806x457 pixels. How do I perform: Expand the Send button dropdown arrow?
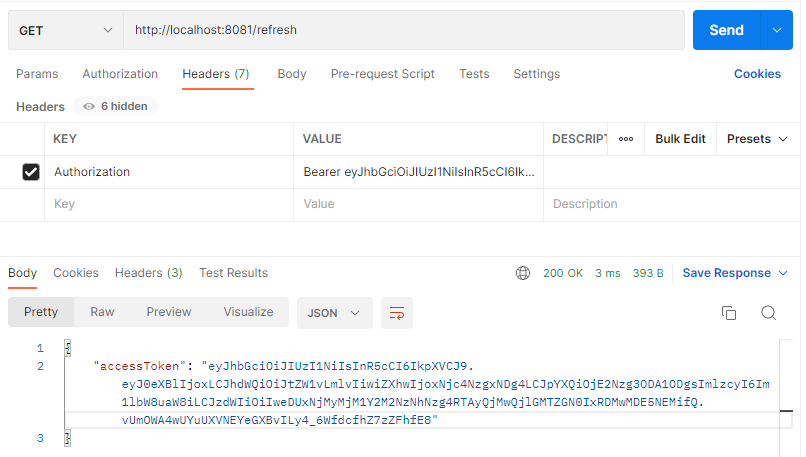click(776, 30)
